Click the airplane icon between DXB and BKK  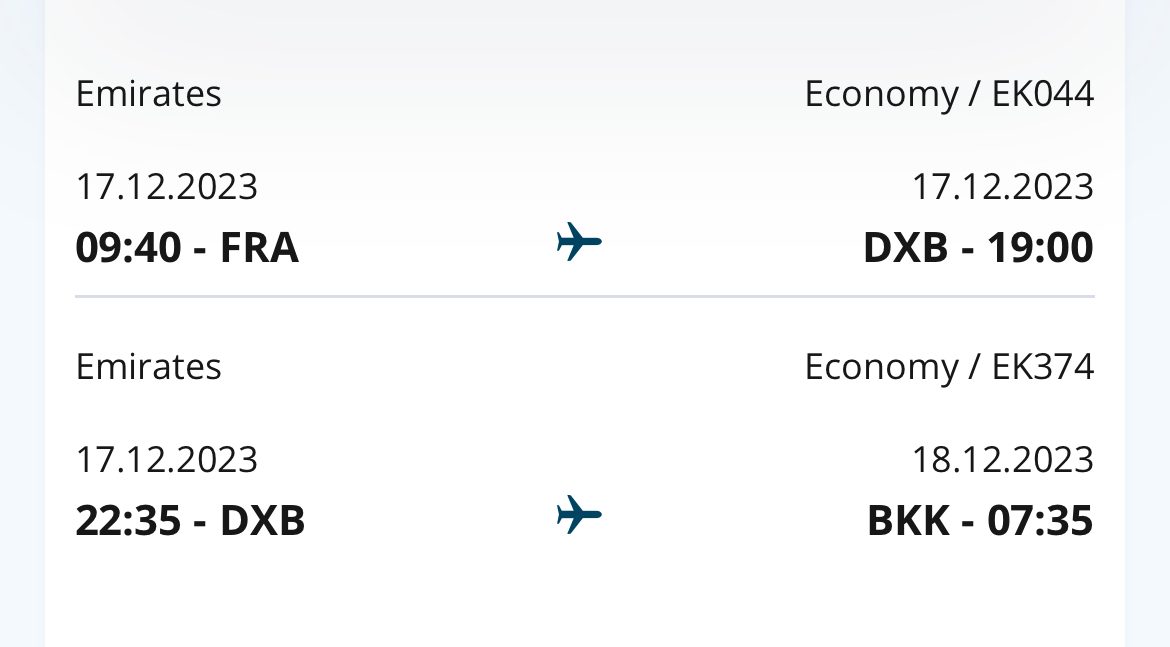pos(579,515)
